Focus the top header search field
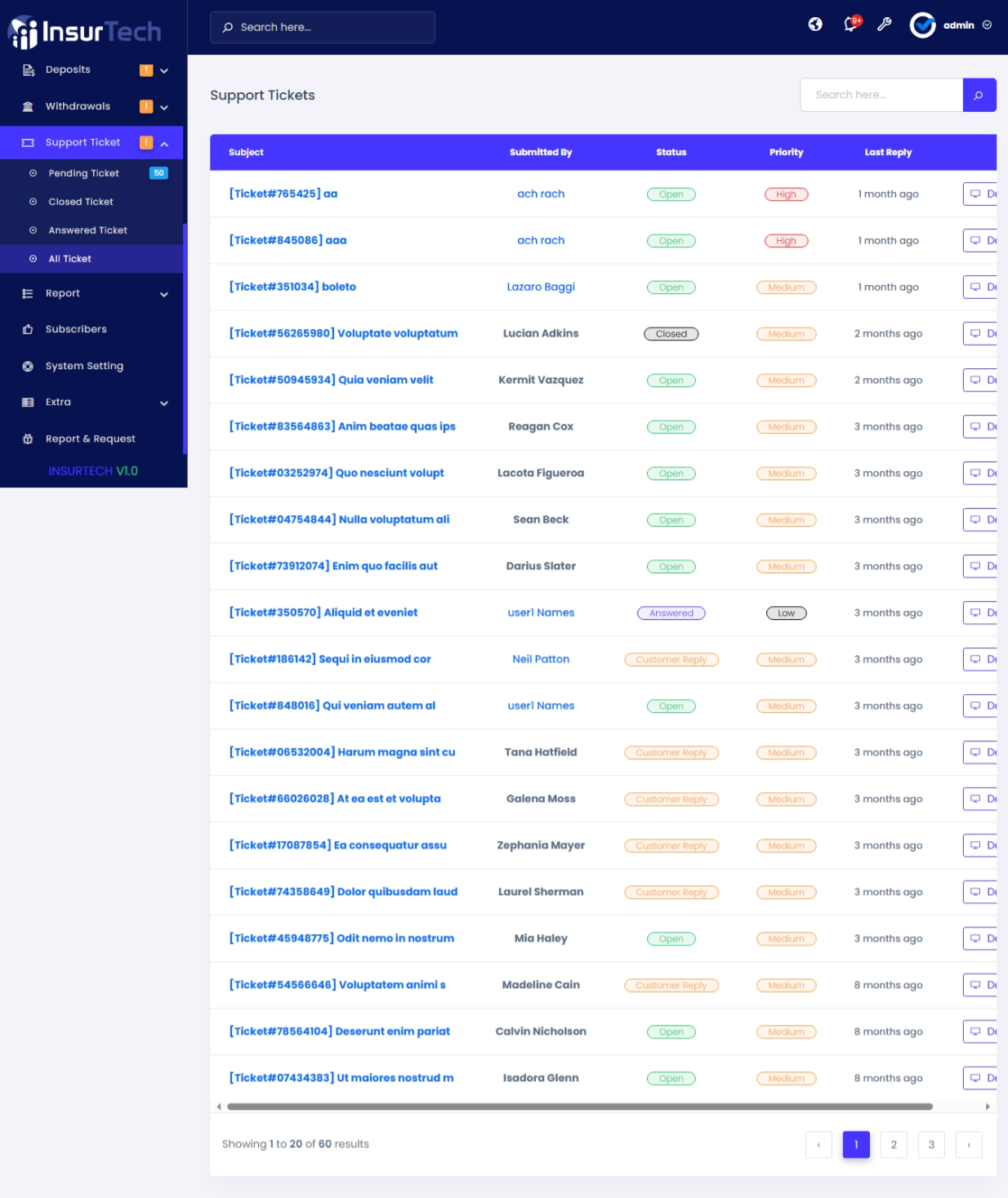1008x1198 pixels. 323,27
